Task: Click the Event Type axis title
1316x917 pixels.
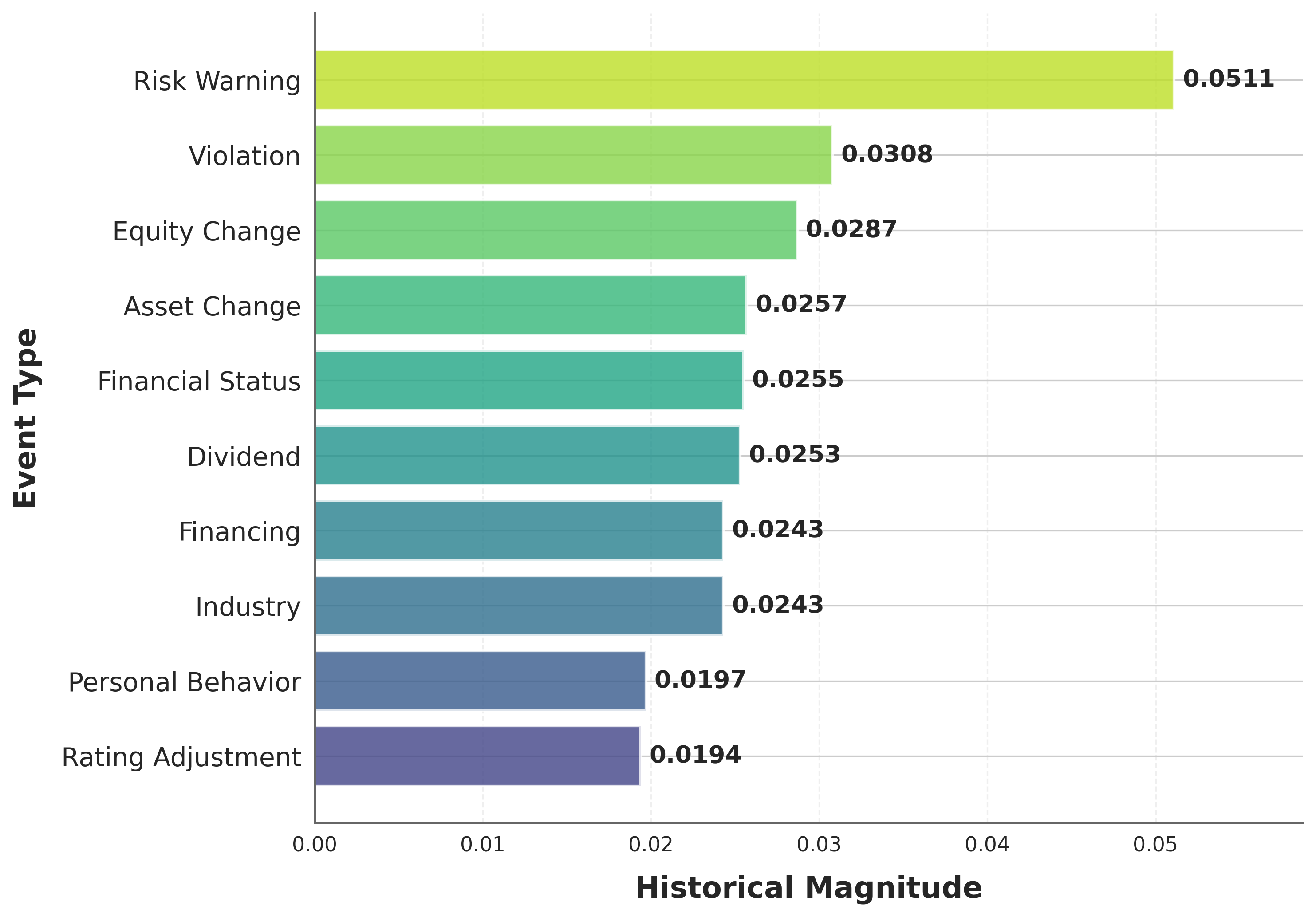Action: 26,418
